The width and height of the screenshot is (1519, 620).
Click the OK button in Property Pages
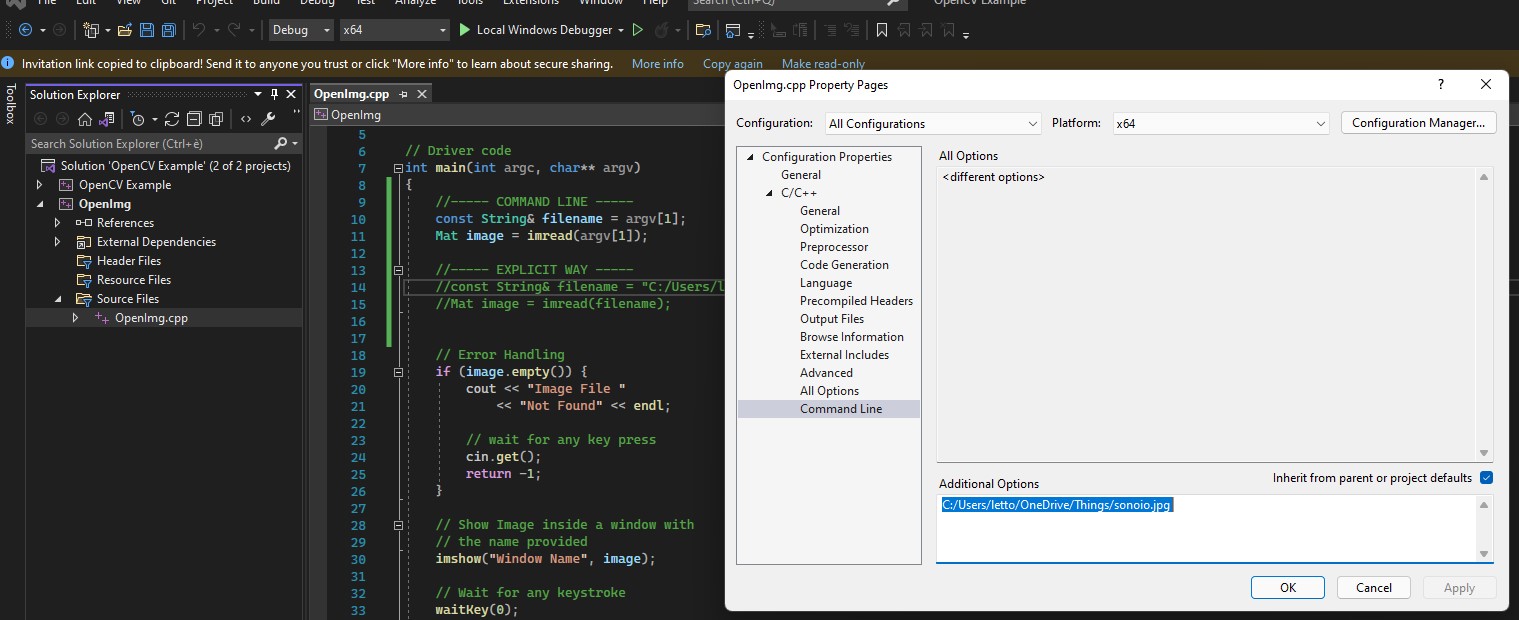(x=1288, y=588)
